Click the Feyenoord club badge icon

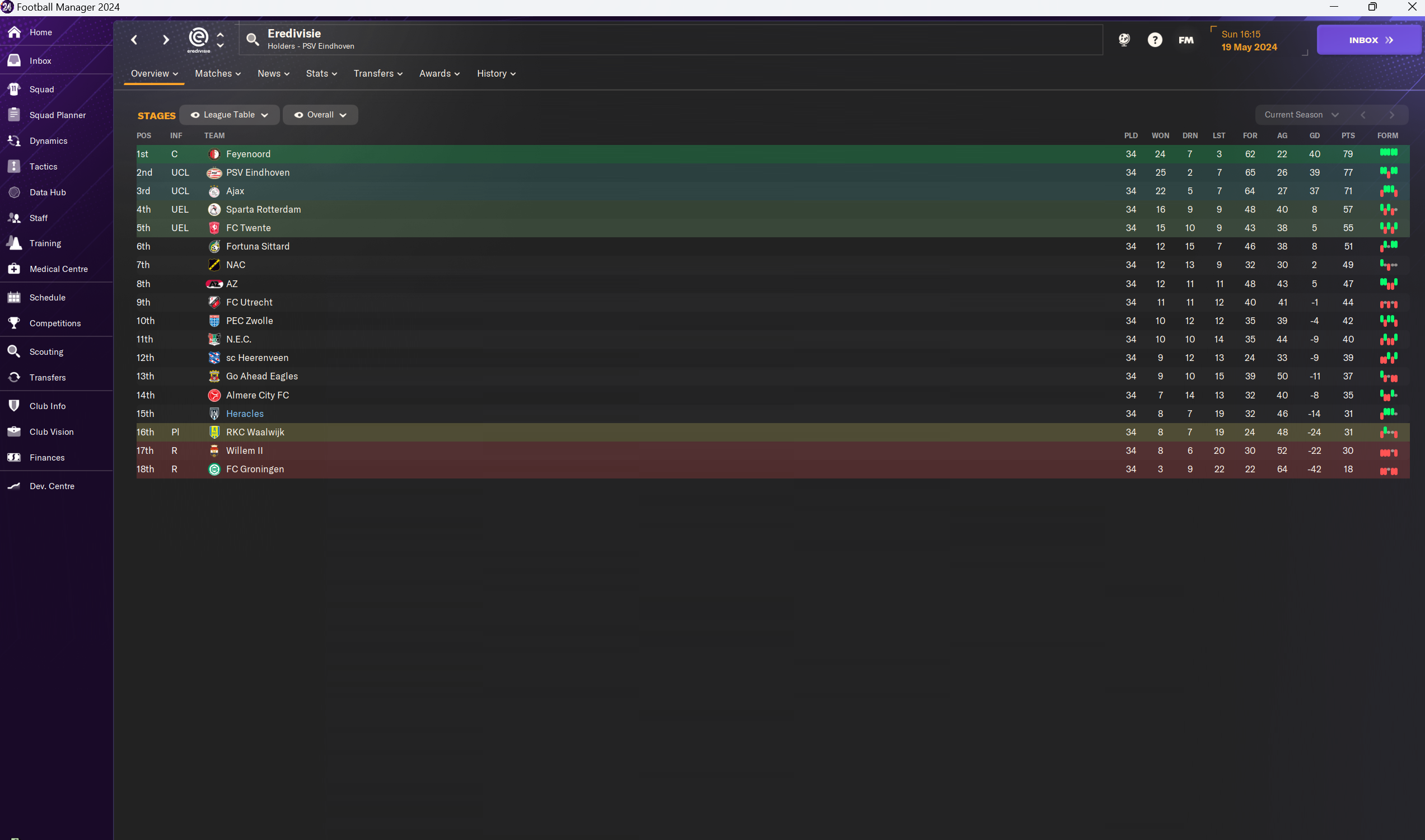click(x=213, y=153)
